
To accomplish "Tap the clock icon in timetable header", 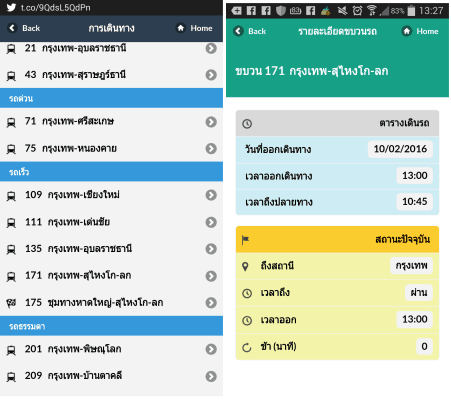I will tap(247, 124).
